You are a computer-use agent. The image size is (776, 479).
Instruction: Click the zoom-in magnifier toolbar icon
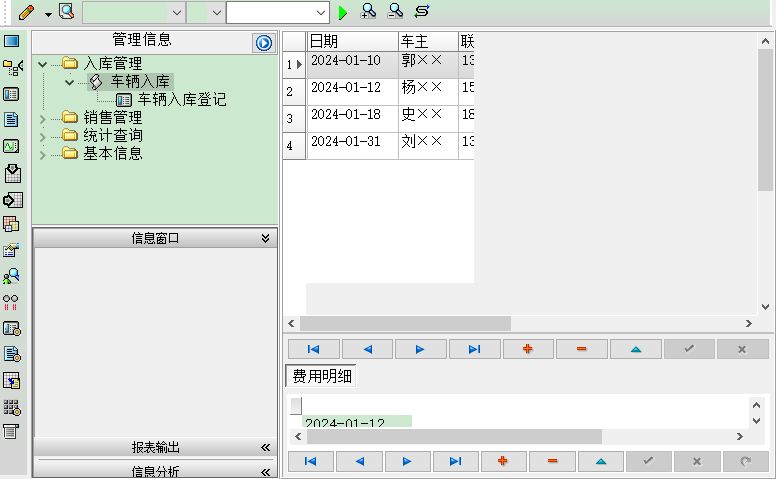[x=368, y=11]
